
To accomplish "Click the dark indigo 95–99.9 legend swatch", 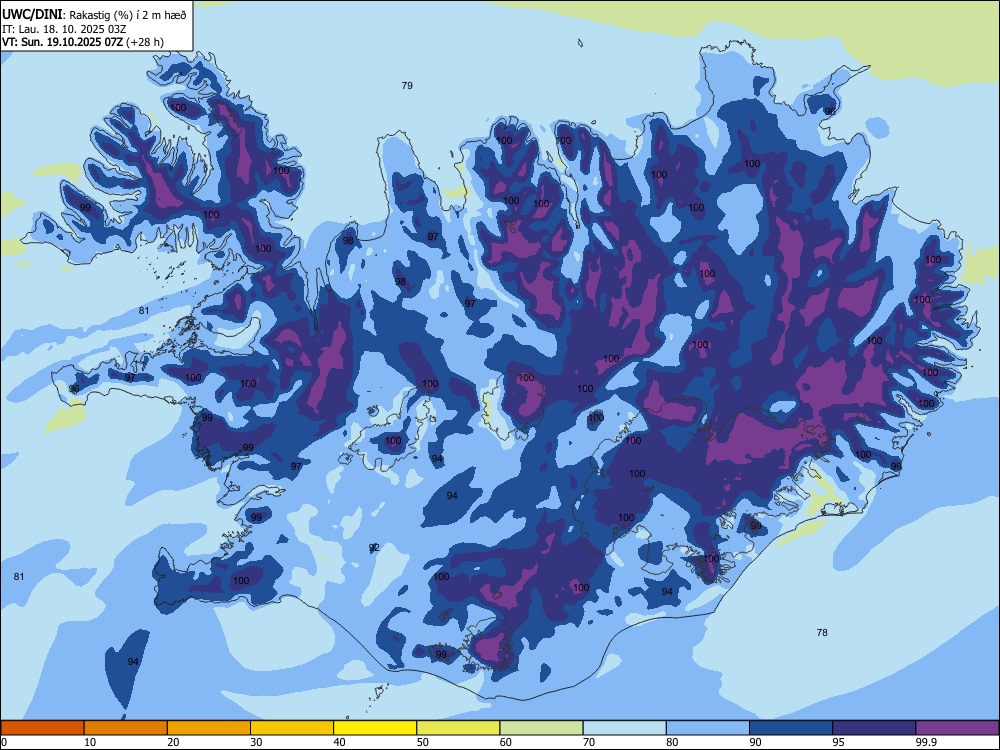I will 874,728.
